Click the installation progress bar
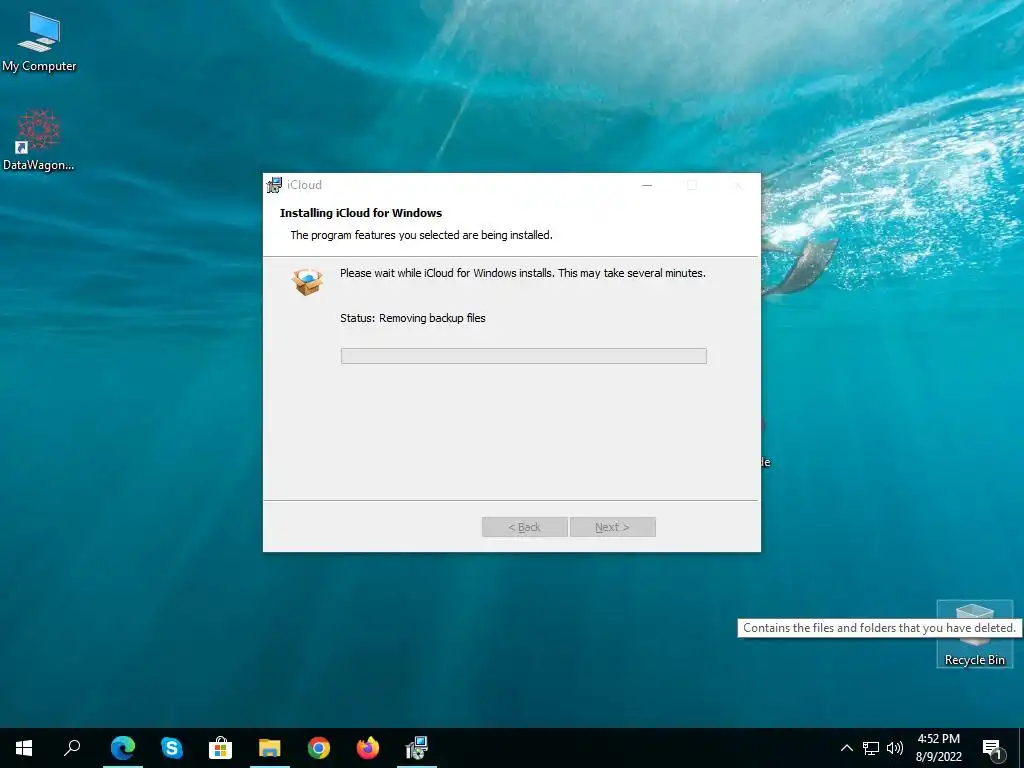The height and width of the screenshot is (768, 1024). [x=524, y=356]
